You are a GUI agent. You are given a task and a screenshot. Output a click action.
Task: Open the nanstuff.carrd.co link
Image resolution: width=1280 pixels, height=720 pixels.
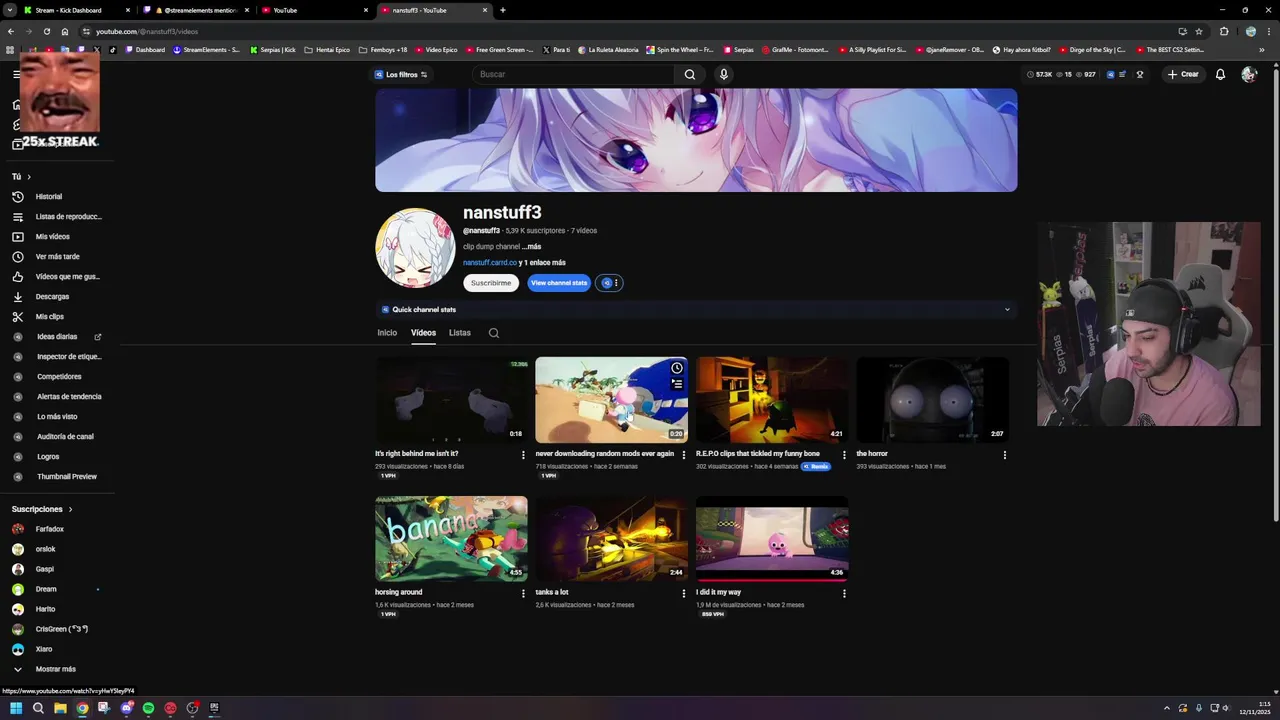[x=490, y=263]
